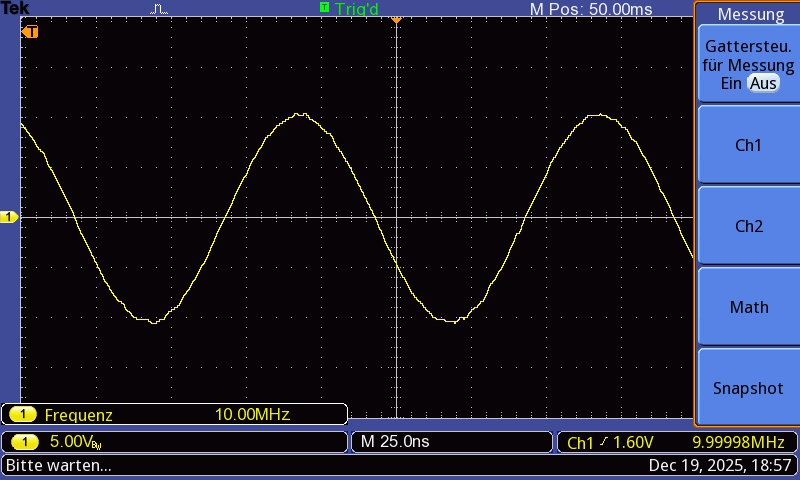
Task: Click the 9.99998MHz trigger frequency readout
Action: (x=738, y=442)
